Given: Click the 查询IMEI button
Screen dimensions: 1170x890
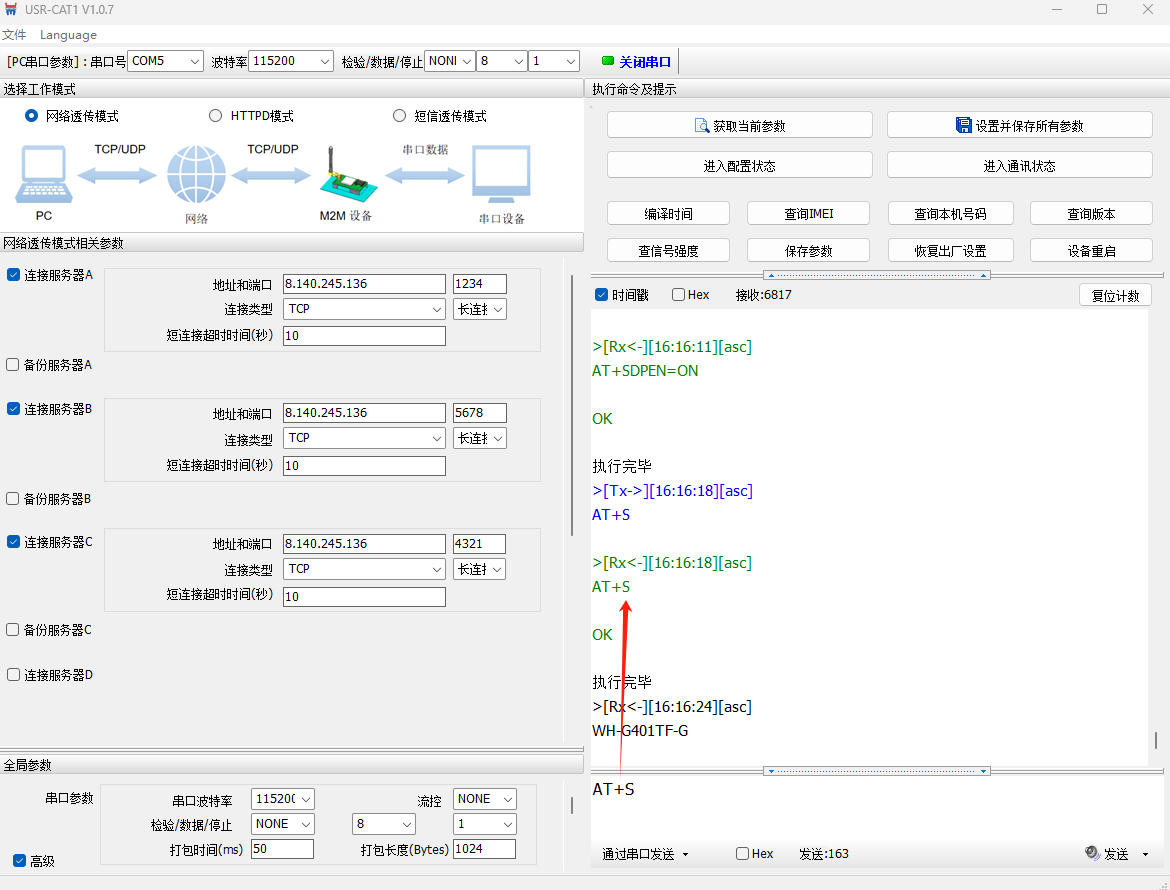Looking at the screenshot, I should 808,214.
